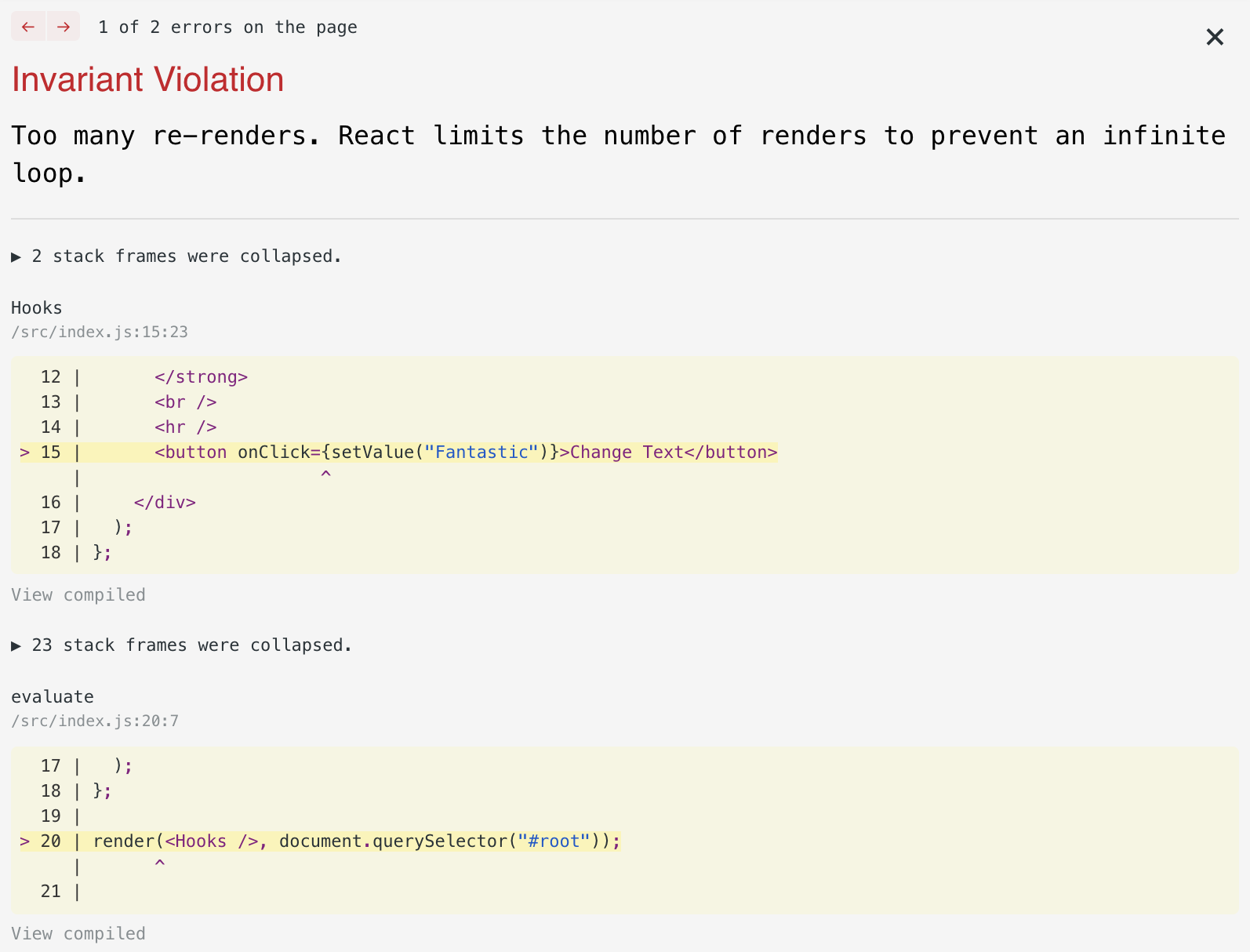The image size is (1250, 952).
Task: Click the disclosure triangle before '23 stack frames'
Action: [16, 646]
